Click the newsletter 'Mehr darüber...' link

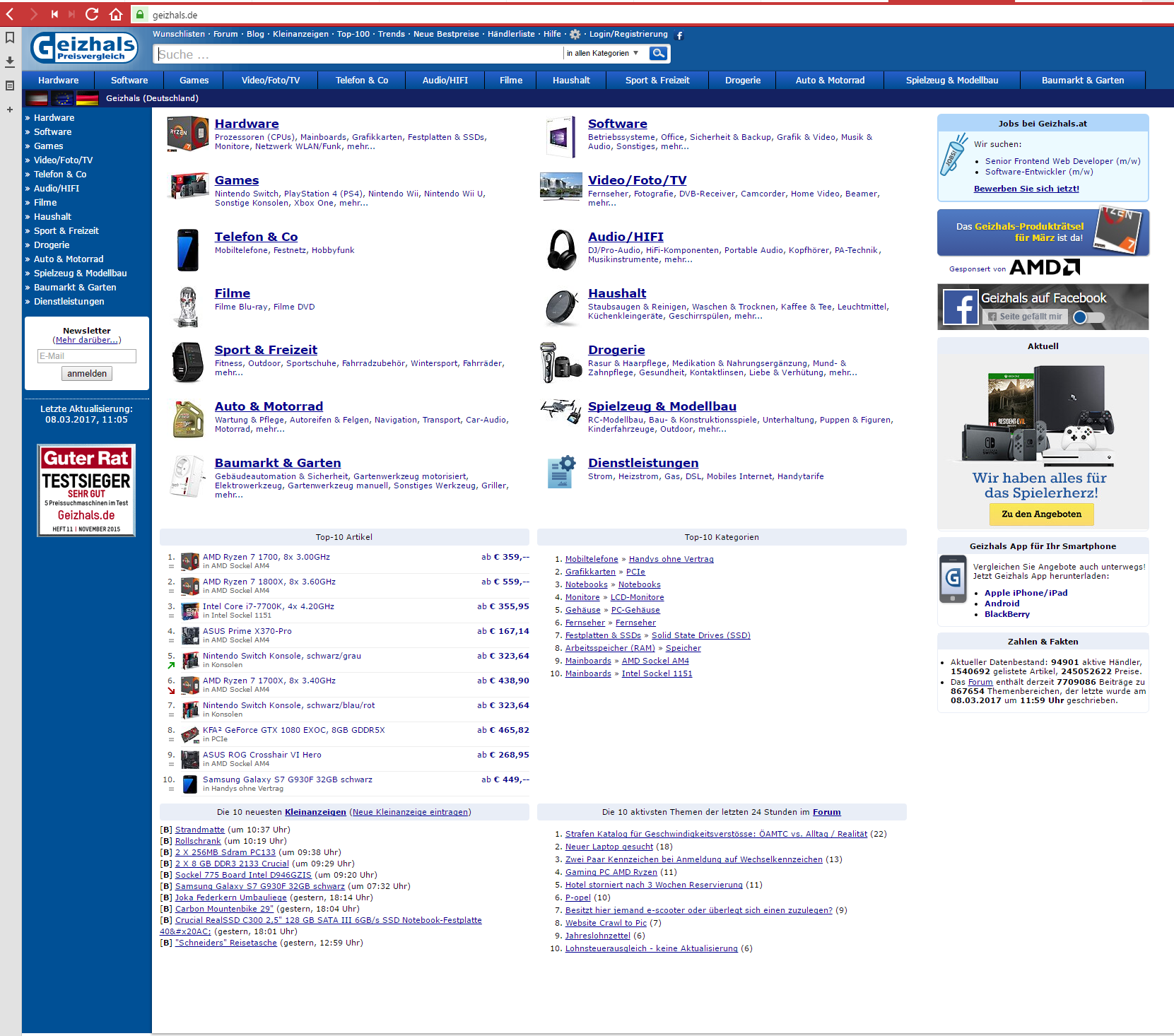(87, 340)
